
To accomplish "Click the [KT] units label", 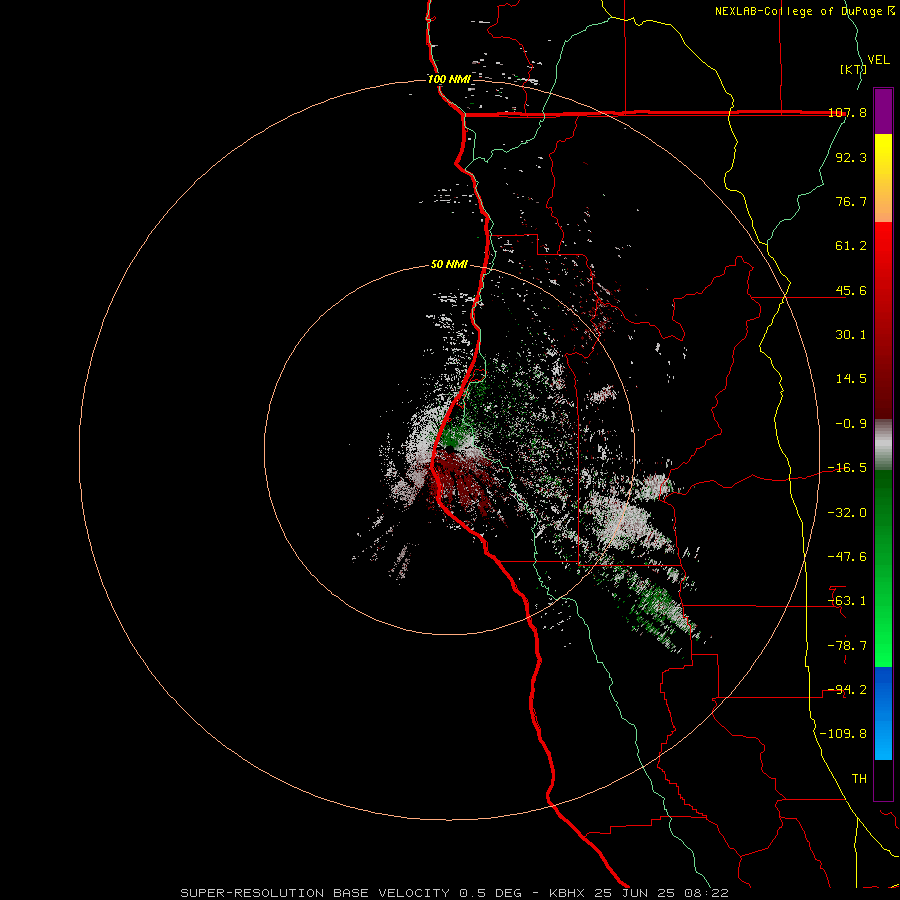I will point(854,69).
